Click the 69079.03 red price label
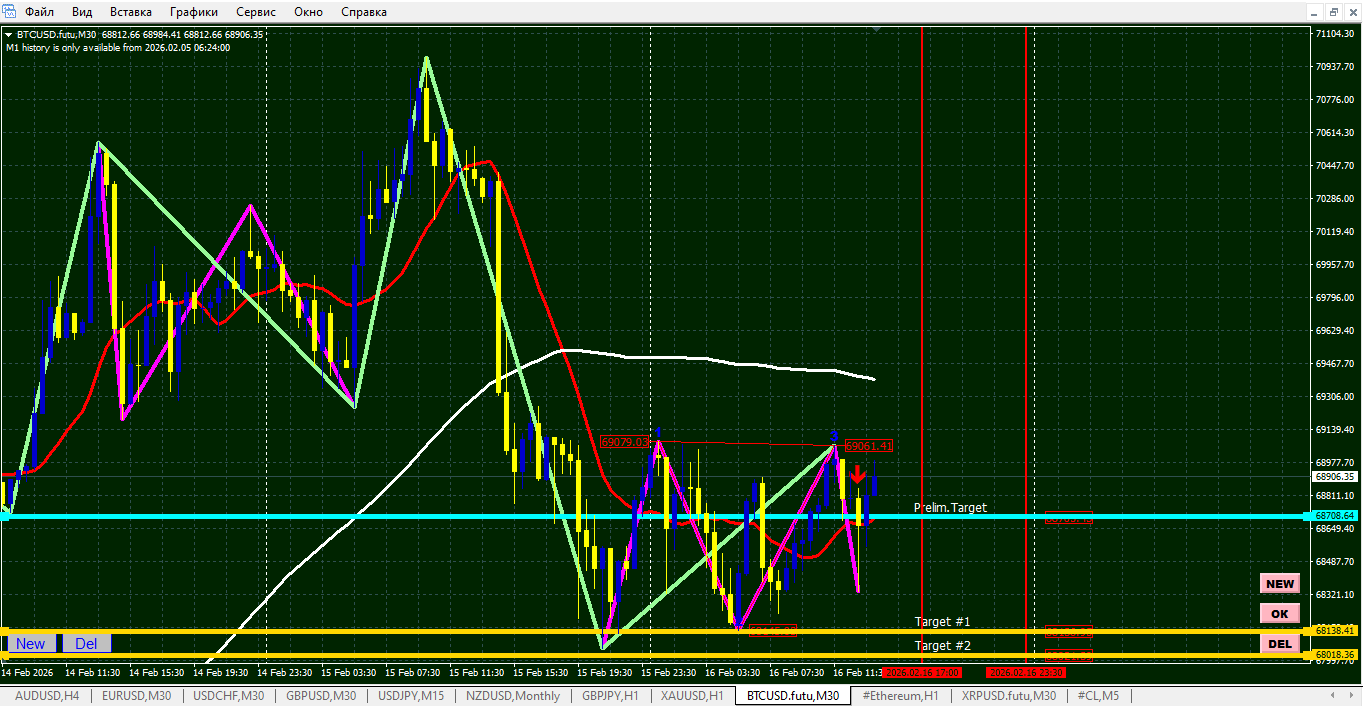 [625, 442]
